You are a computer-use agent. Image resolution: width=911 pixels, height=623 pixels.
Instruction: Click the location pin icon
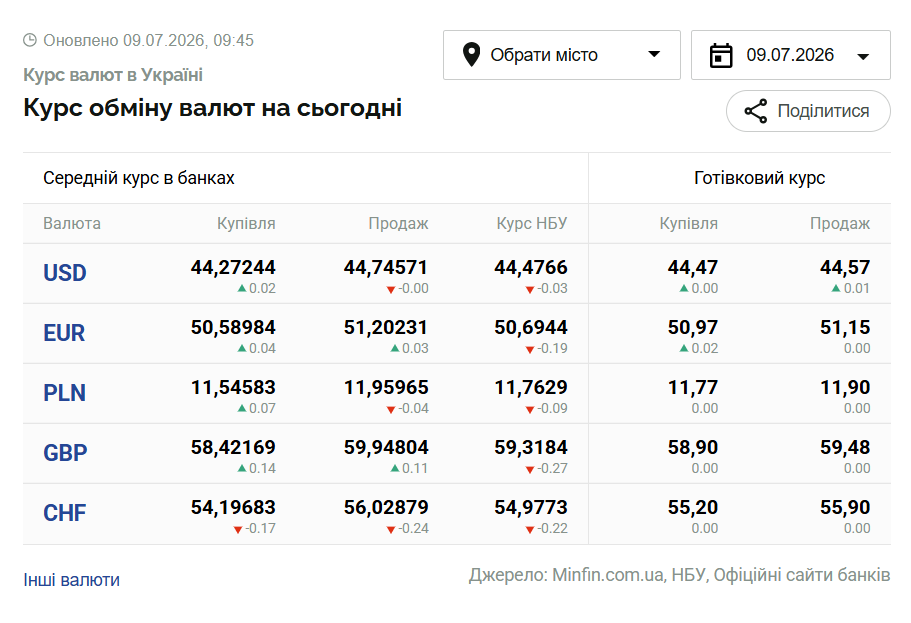pos(471,55)
